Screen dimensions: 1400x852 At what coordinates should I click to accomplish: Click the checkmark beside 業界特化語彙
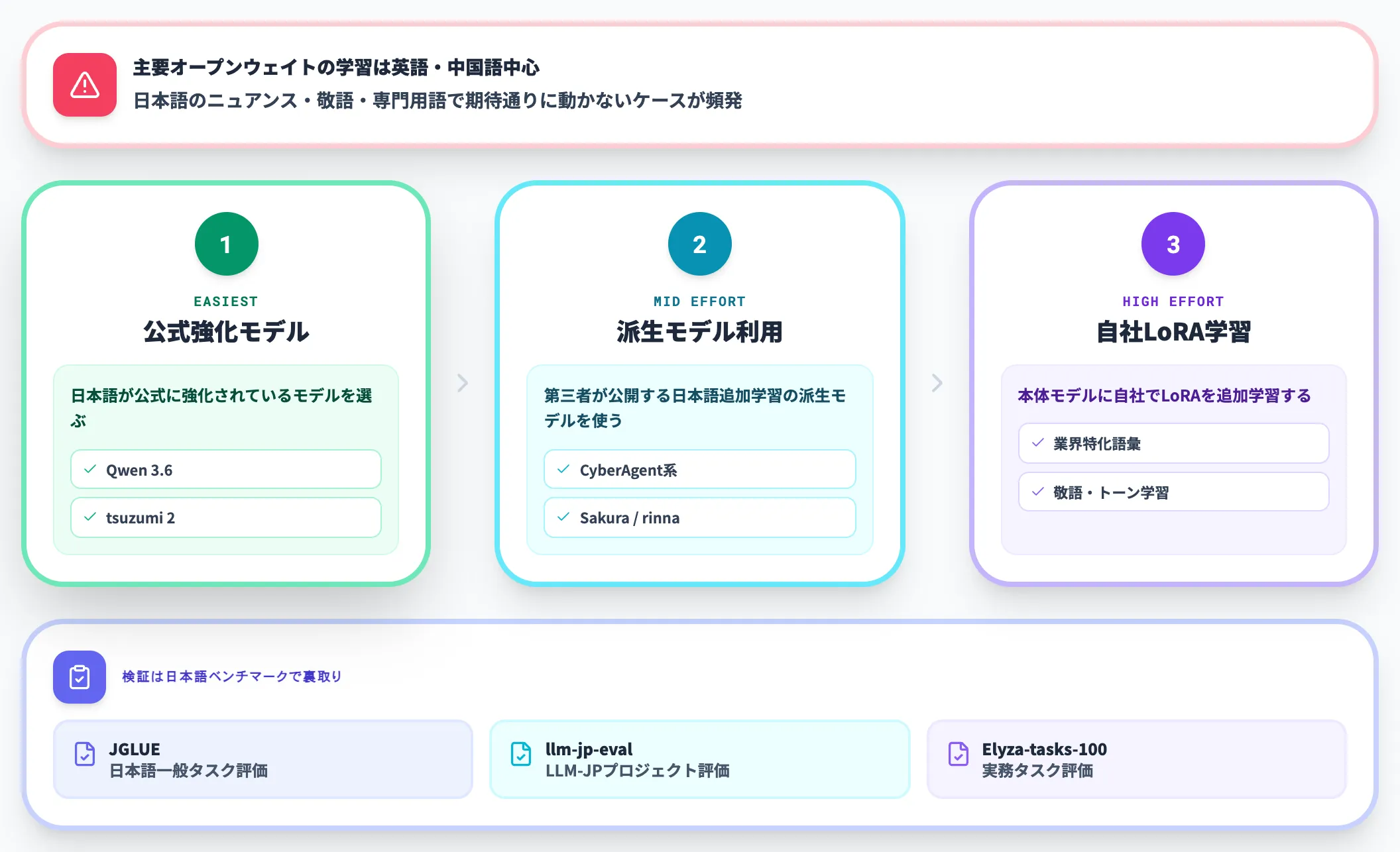point(1038,443)
